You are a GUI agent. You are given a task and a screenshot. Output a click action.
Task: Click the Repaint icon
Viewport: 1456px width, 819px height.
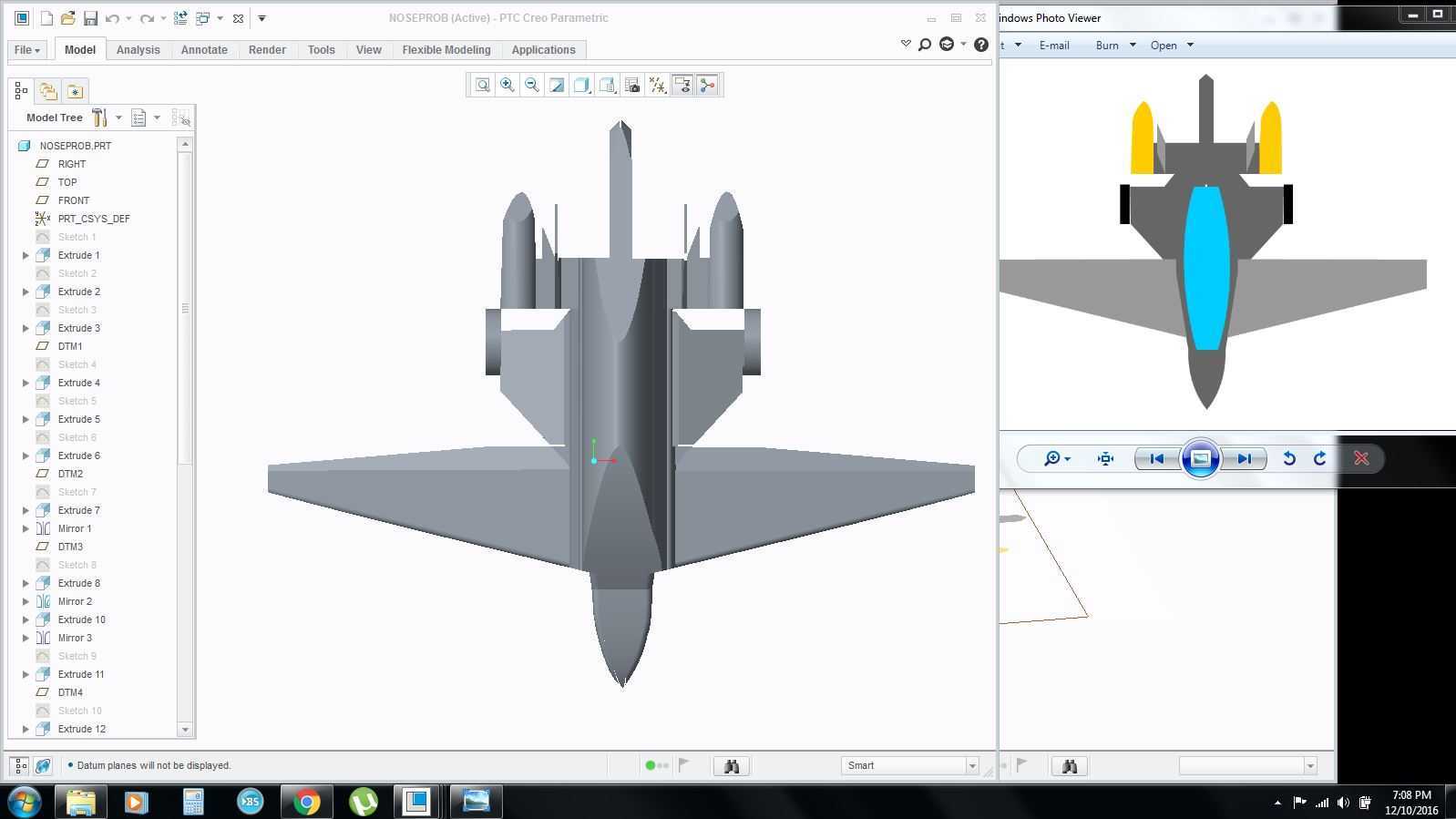coord(557,85)
